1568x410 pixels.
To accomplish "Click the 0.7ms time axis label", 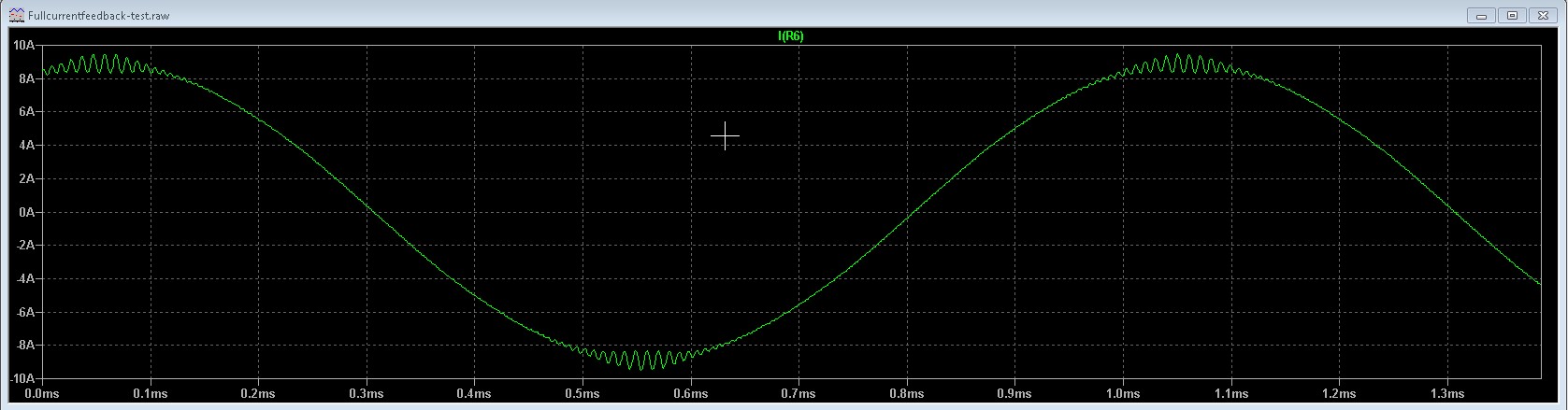I will pos(798,394).
